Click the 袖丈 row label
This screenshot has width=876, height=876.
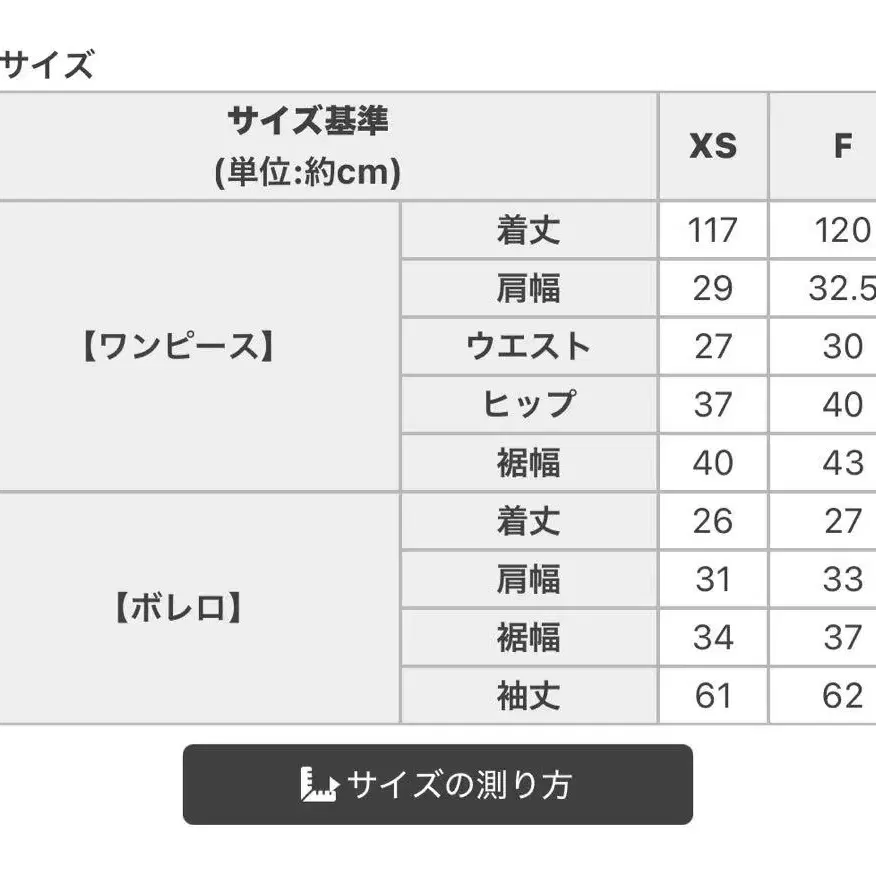pos(529,696)
